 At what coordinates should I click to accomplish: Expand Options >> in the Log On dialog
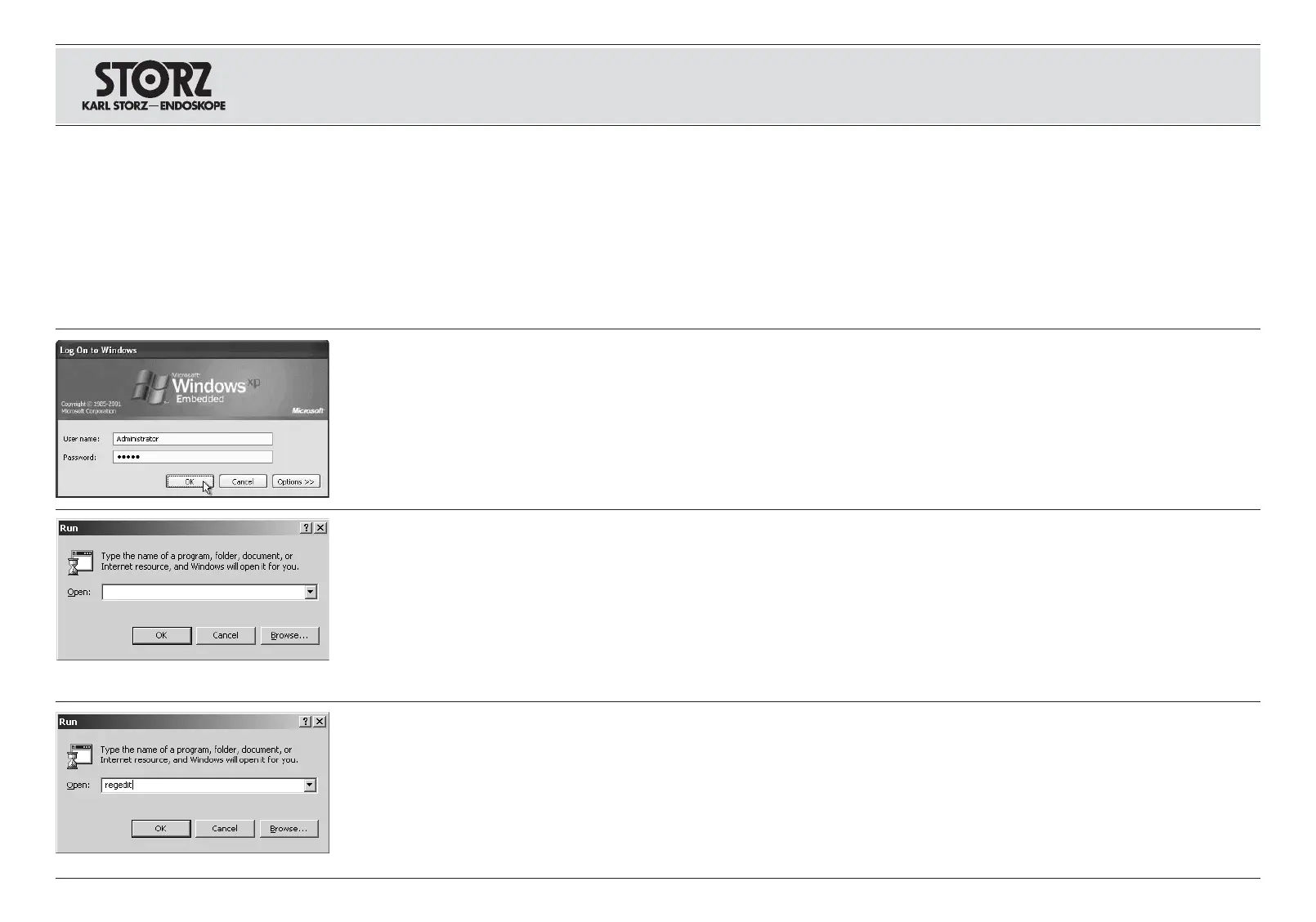pos(296,482)
